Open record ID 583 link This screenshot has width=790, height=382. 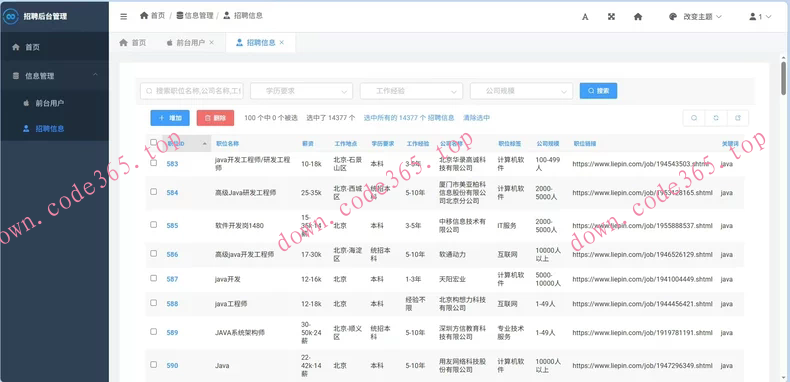click(172, 164)
